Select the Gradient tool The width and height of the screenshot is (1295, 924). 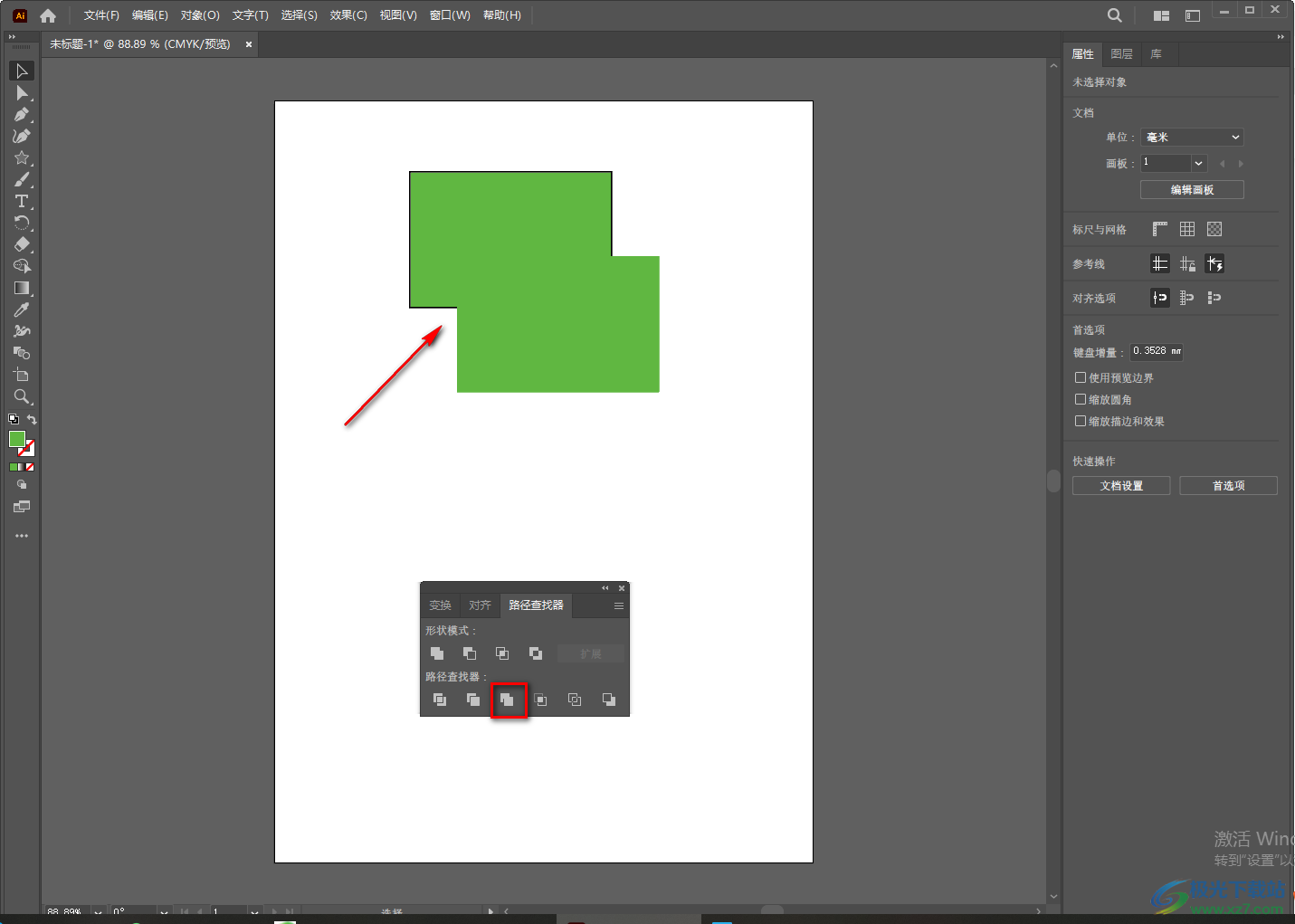coord(22,288)
